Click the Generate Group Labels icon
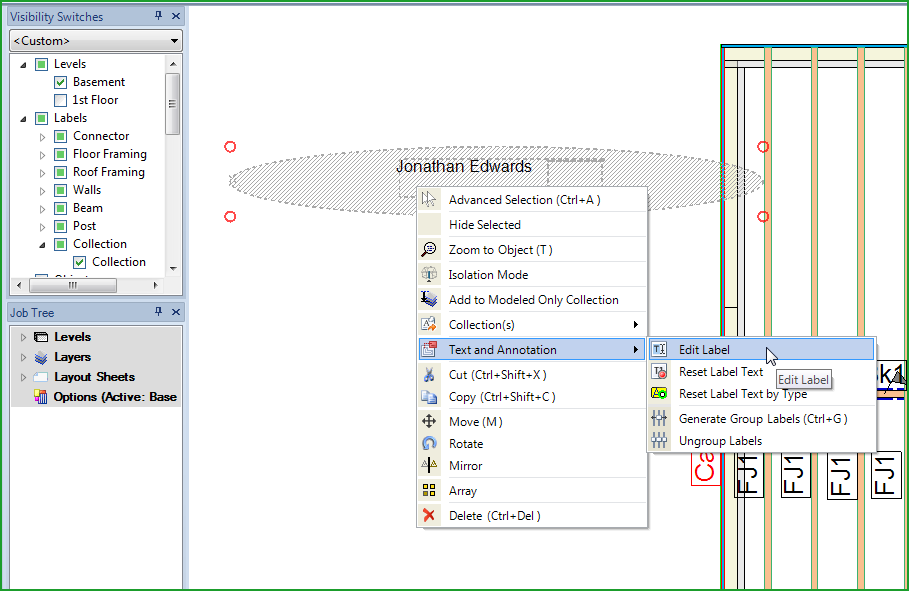The width and height of the screenshot is (909, 591). point(659,418)
